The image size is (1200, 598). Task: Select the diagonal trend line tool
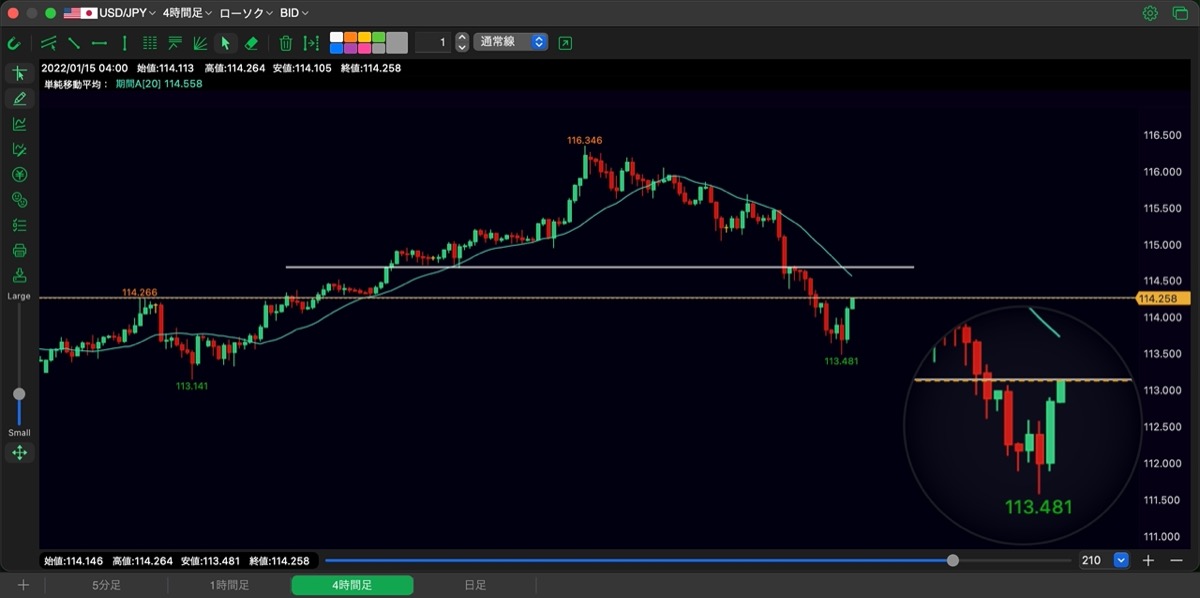(73, 43)
